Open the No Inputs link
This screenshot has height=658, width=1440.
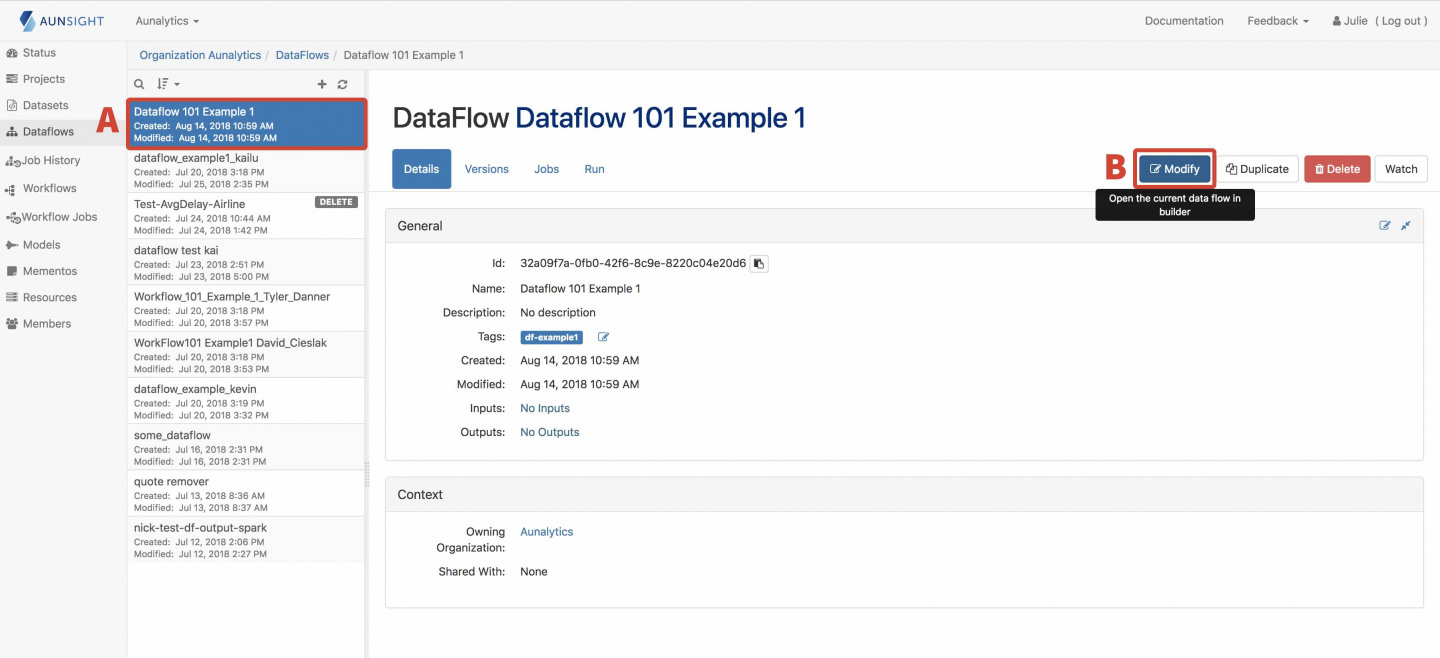click(545, 408)
